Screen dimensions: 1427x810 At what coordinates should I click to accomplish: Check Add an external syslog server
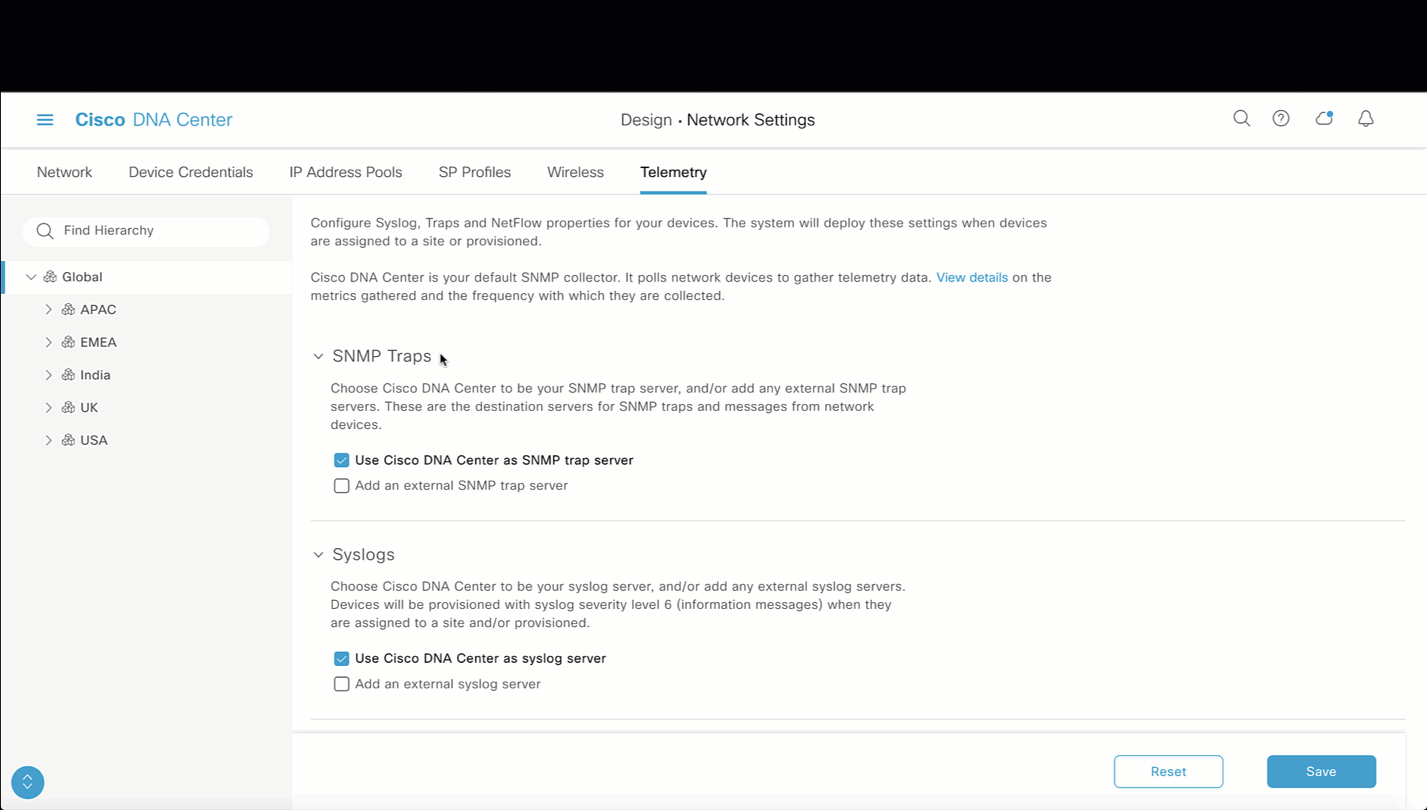342,684
